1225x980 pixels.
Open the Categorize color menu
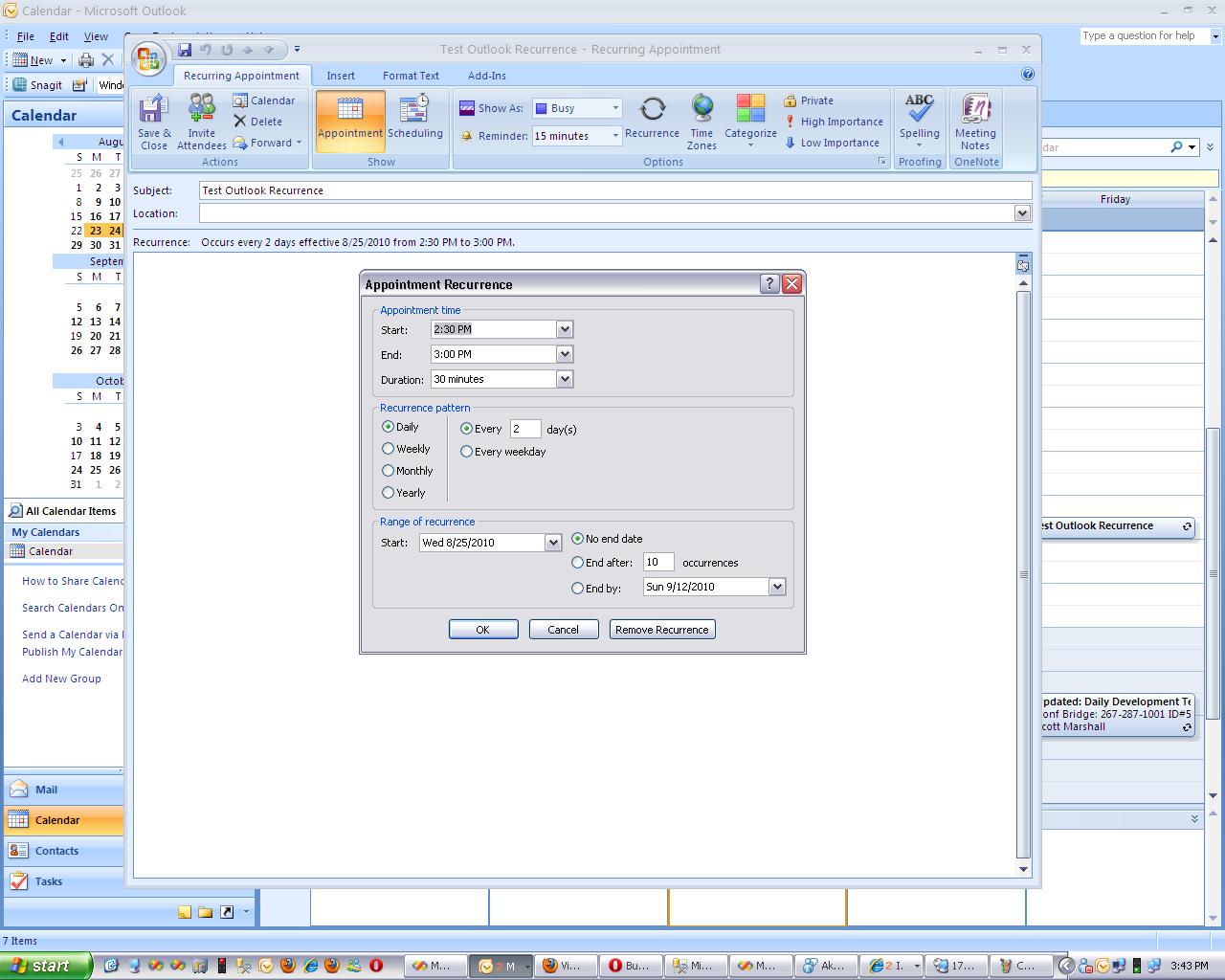pyautogui.click(x=750, y=122)
